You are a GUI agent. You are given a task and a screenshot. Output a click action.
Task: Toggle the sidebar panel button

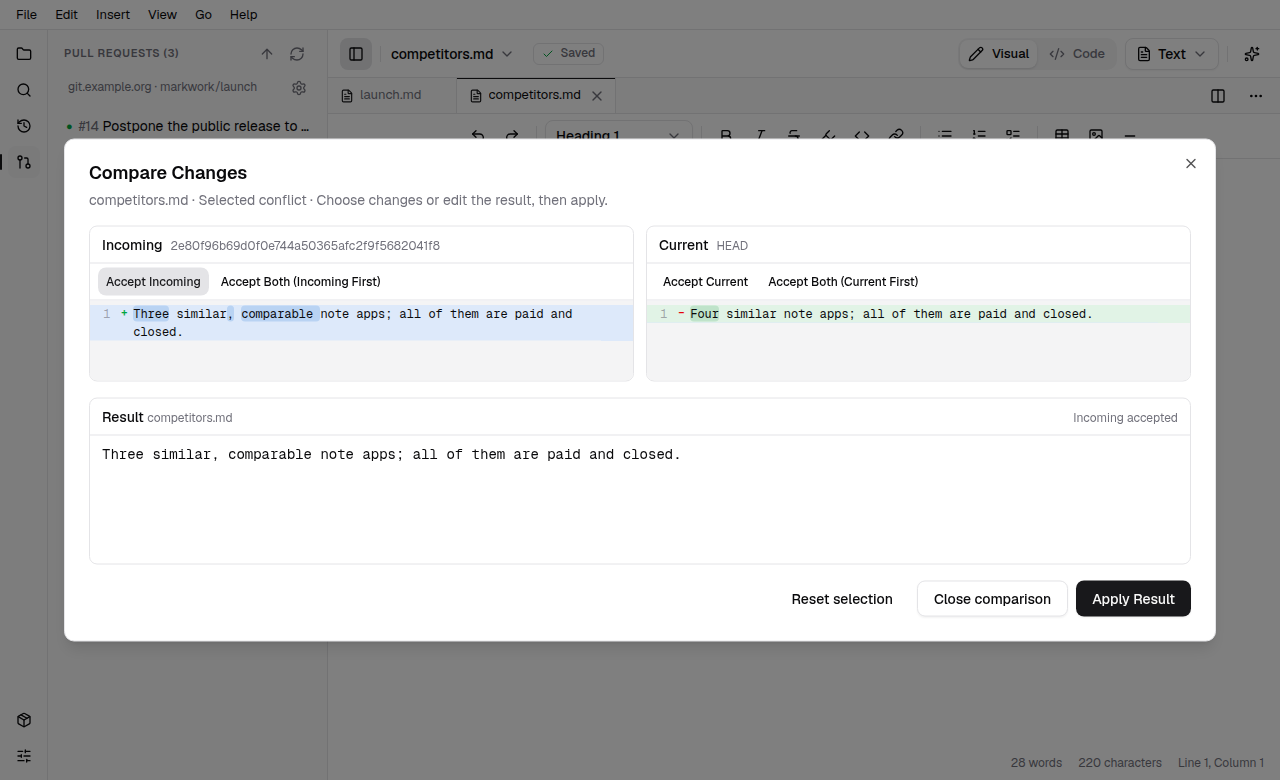pyautogui.click(x=356, y=54)
